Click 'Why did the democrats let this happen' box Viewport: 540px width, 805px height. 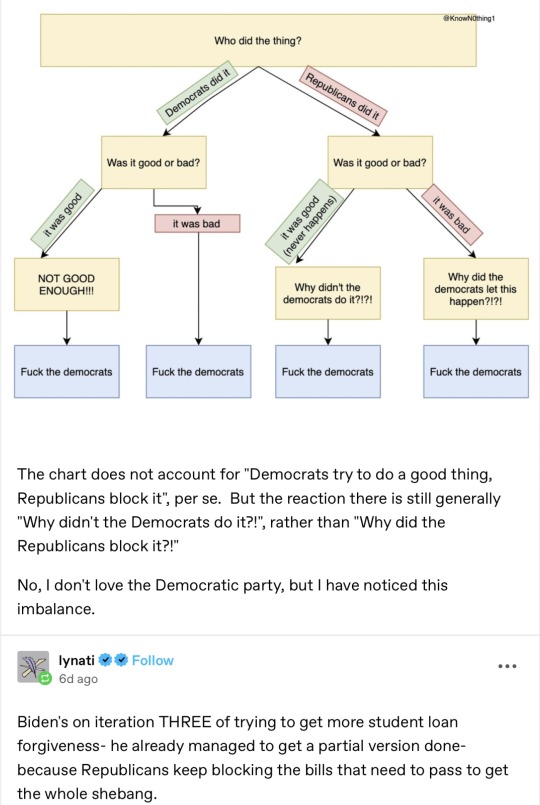476,289
